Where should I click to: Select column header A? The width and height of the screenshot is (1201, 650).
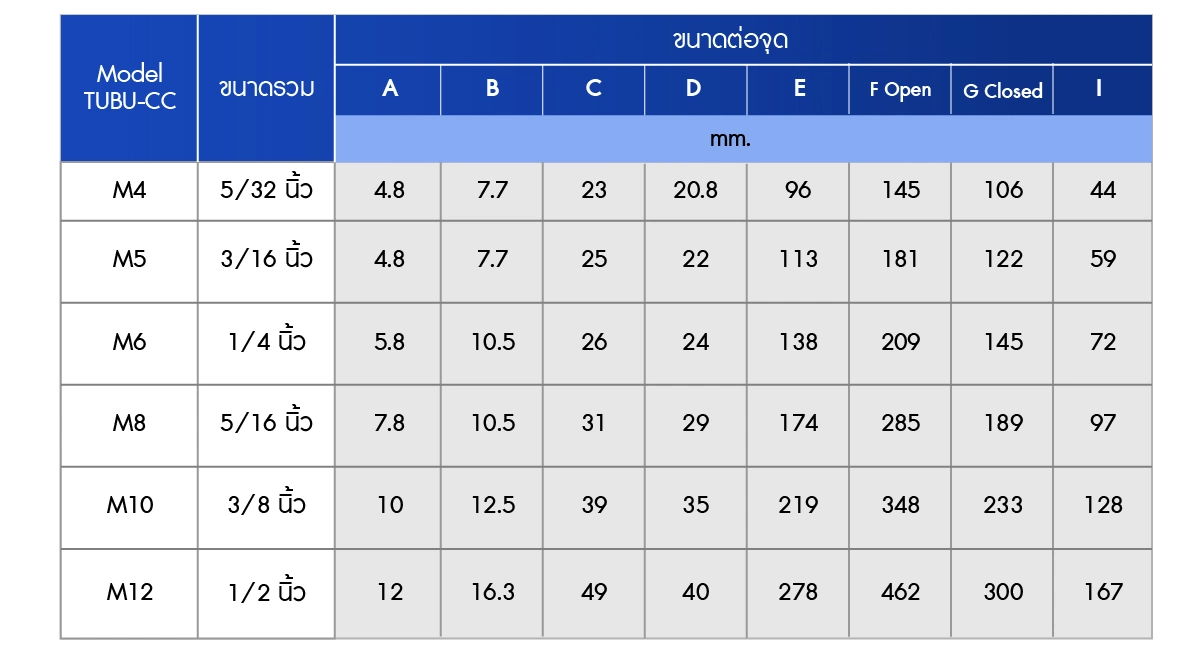(x=389, y=90)
